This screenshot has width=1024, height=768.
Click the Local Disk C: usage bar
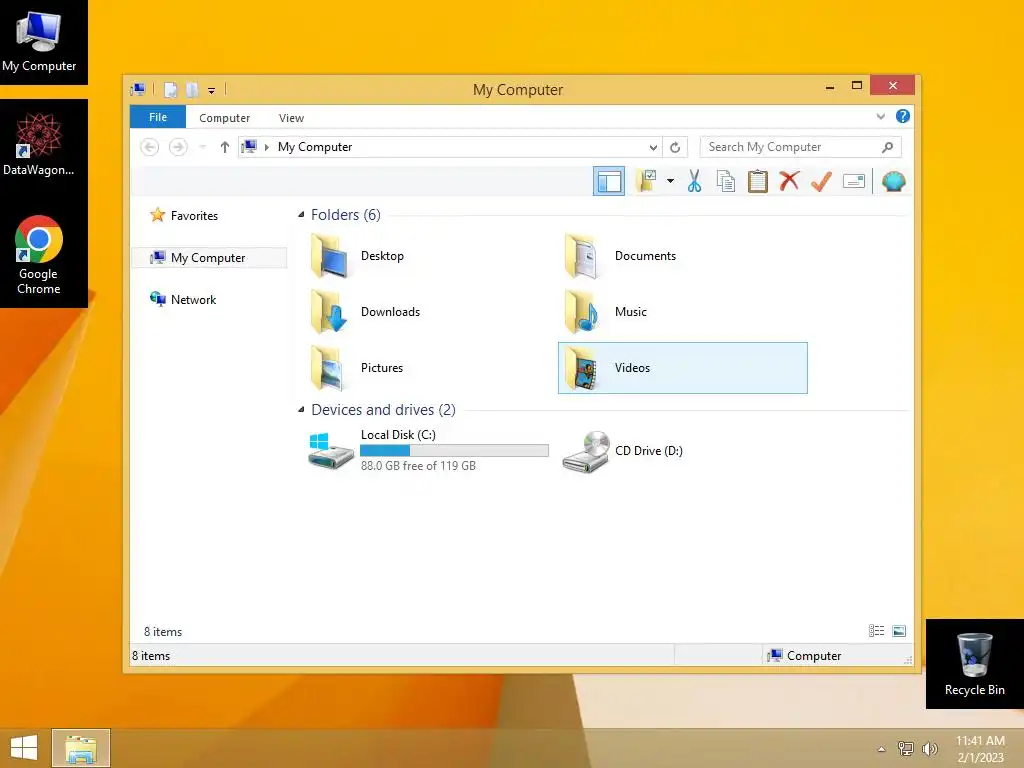(x=455, y=451)
